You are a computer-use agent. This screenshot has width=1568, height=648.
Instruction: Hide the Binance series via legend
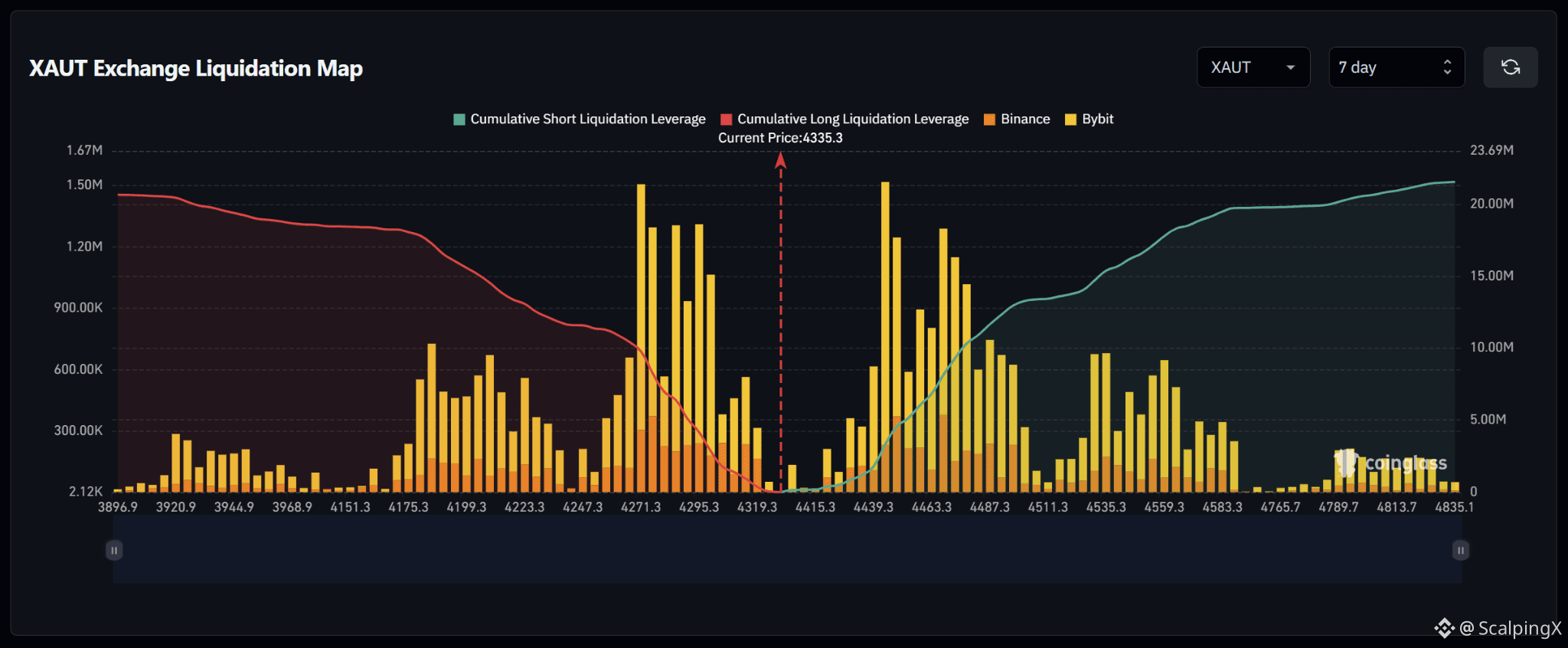pos(1017,119)
